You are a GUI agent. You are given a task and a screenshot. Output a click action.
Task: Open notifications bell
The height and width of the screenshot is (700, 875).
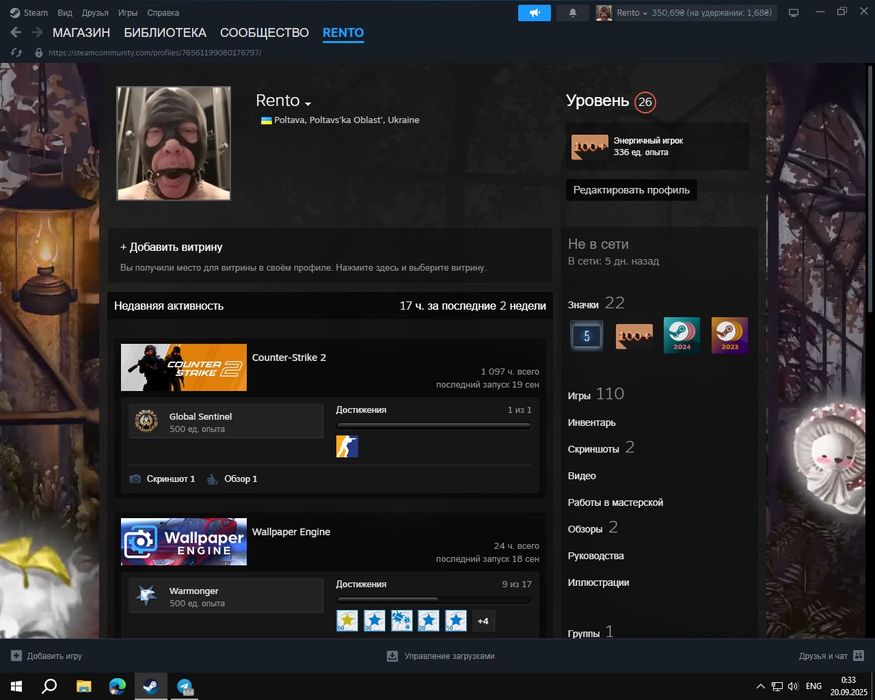tap(573, 12)
